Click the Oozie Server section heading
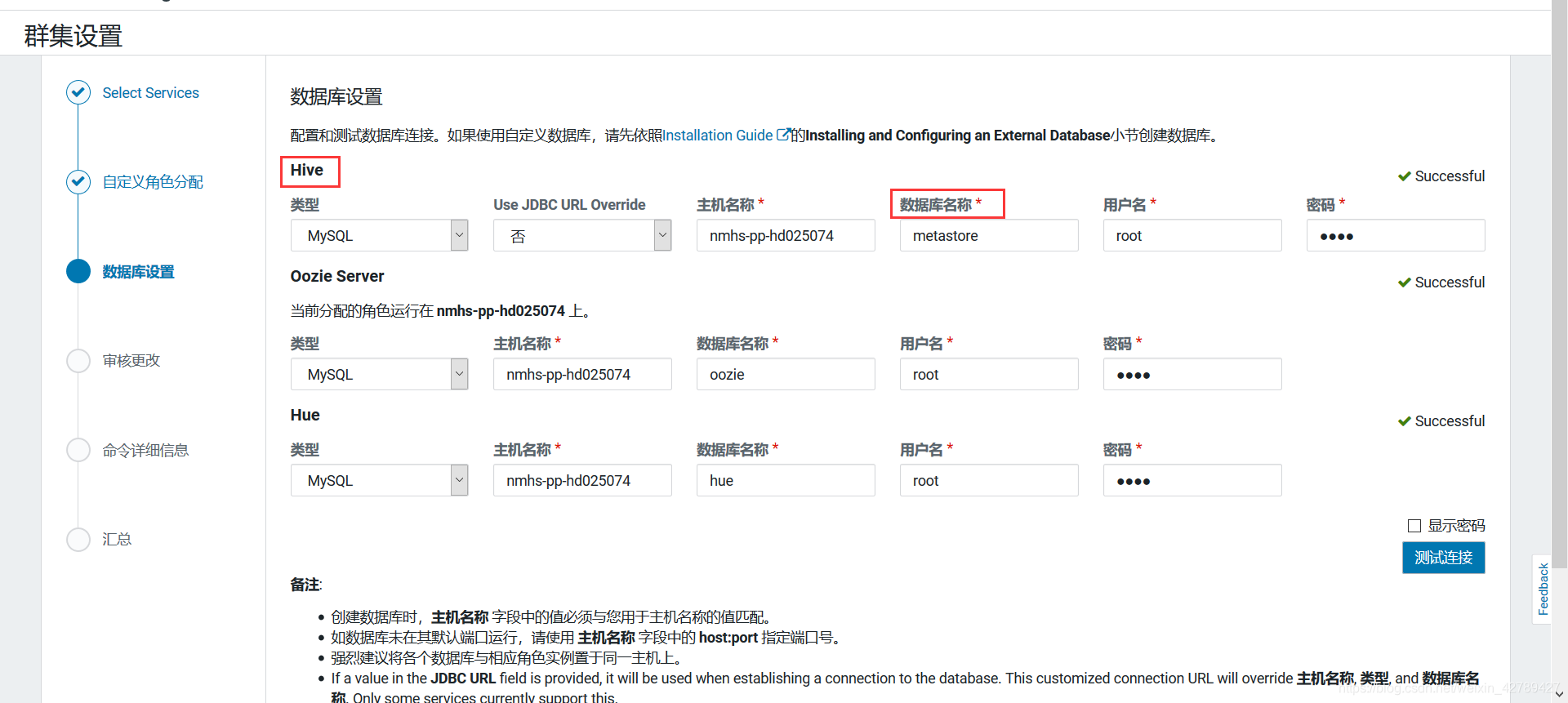The height and width of the screenshot is (703, 1568). (x=337, y=276)
